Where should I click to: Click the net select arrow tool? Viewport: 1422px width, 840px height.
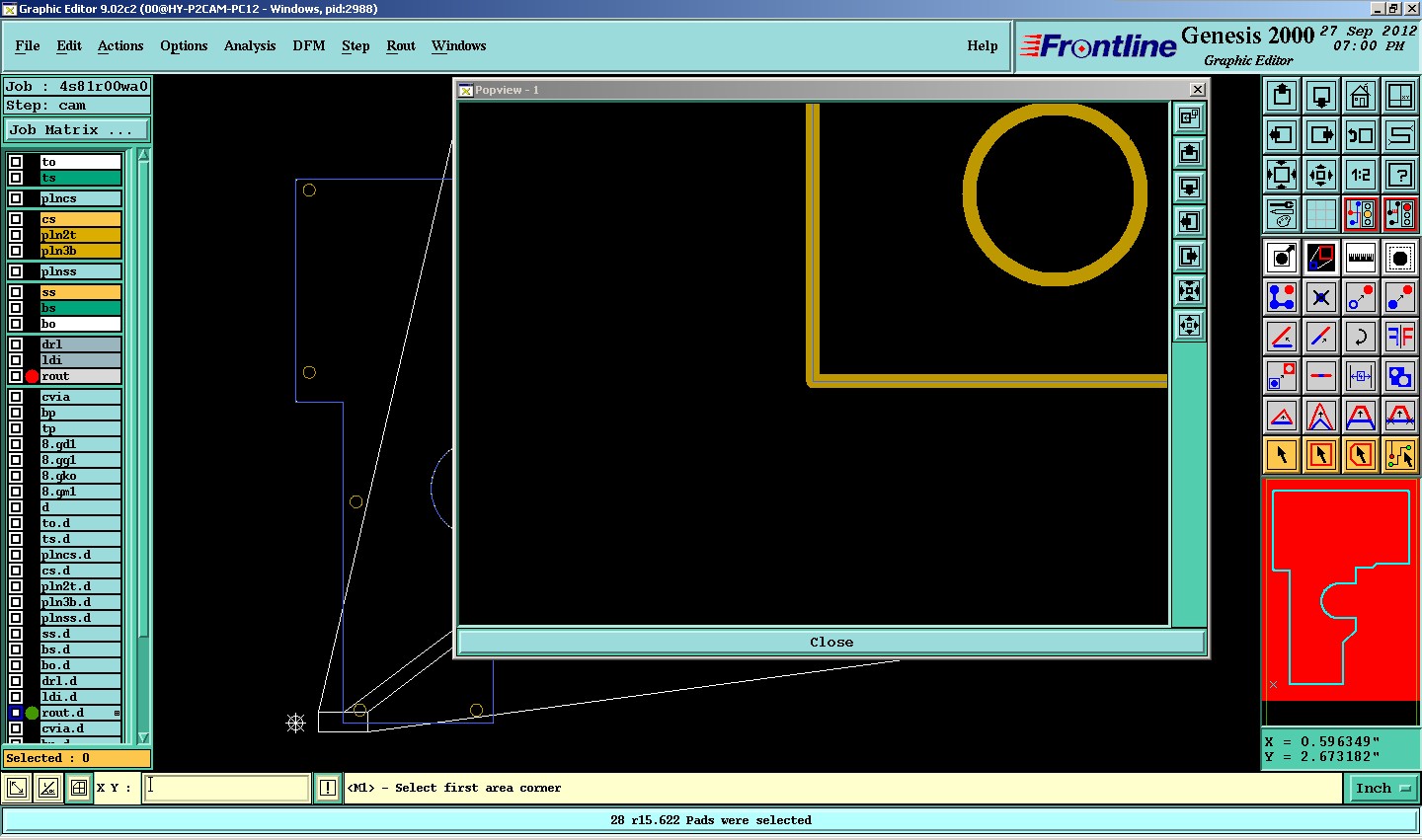tap(1400, 455)
